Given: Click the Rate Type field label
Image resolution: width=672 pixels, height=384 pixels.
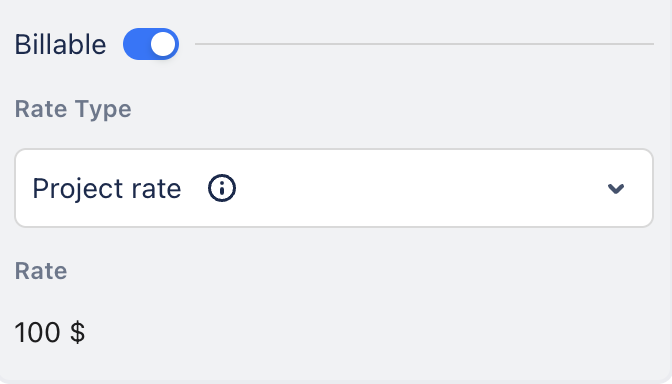Looking at the screenshot, I should (73, 109).
